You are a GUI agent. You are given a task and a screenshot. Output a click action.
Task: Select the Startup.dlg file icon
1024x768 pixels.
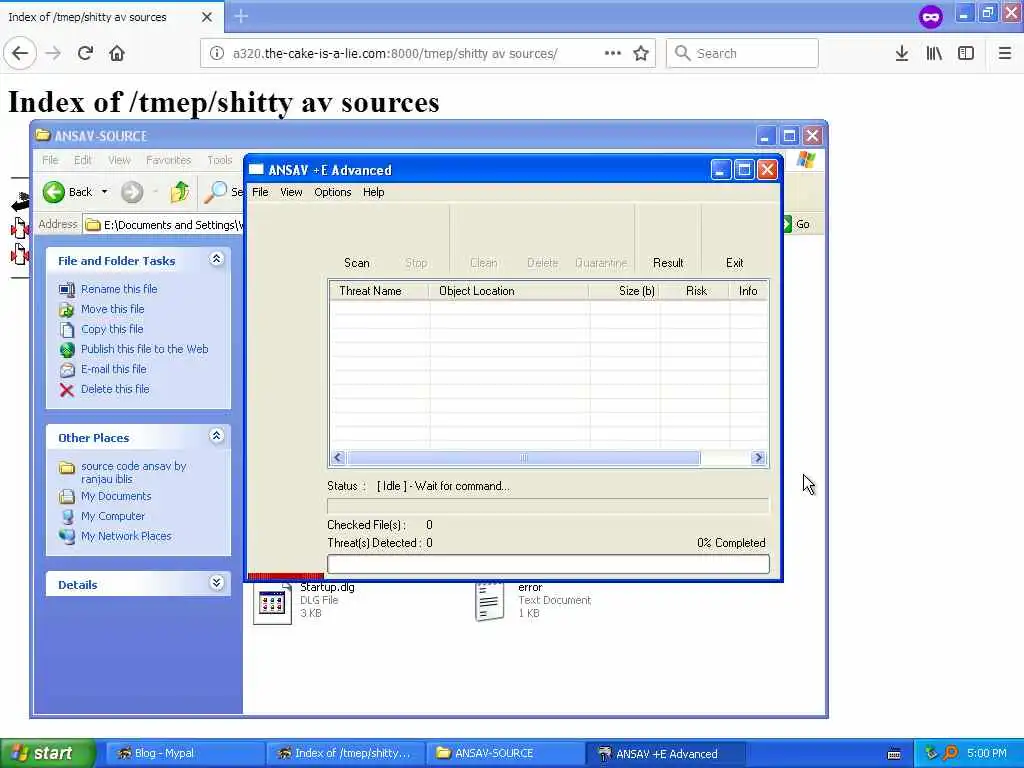[272, 602]
